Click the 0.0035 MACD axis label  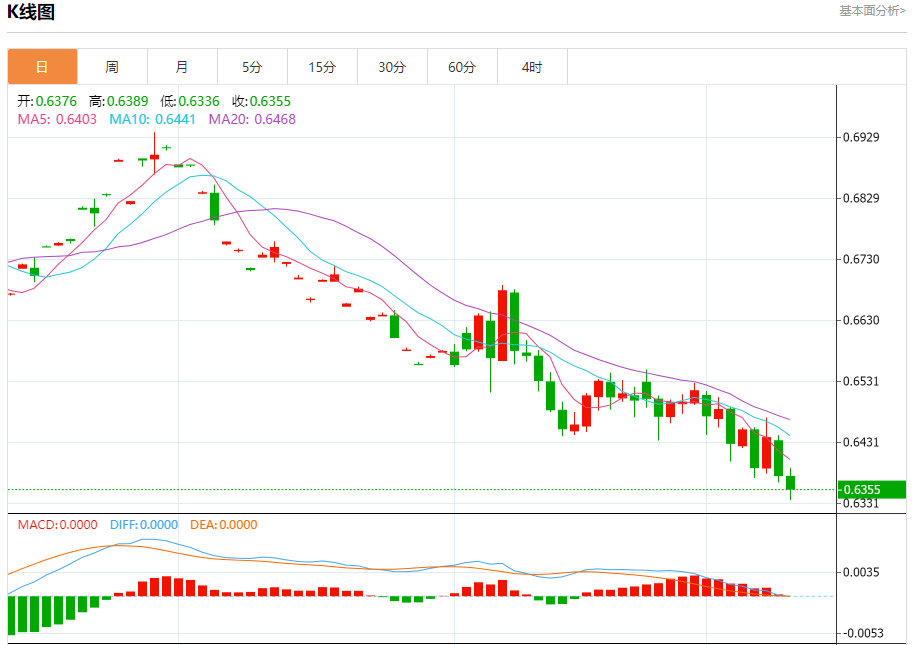tap(861, 572)
